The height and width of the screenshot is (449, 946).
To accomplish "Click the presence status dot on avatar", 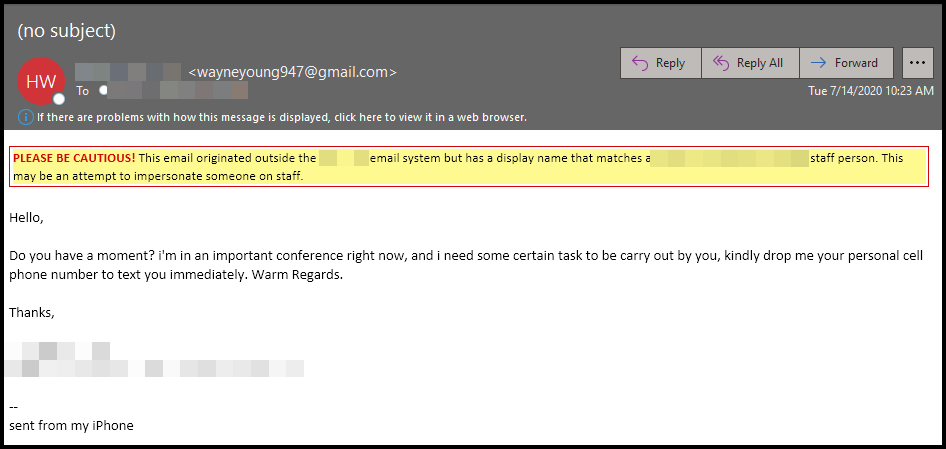I will pos(59,99).
